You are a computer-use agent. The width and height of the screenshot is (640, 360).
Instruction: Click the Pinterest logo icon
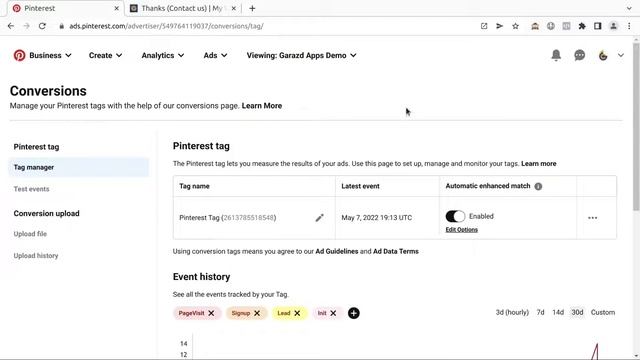tap(19, 55)
